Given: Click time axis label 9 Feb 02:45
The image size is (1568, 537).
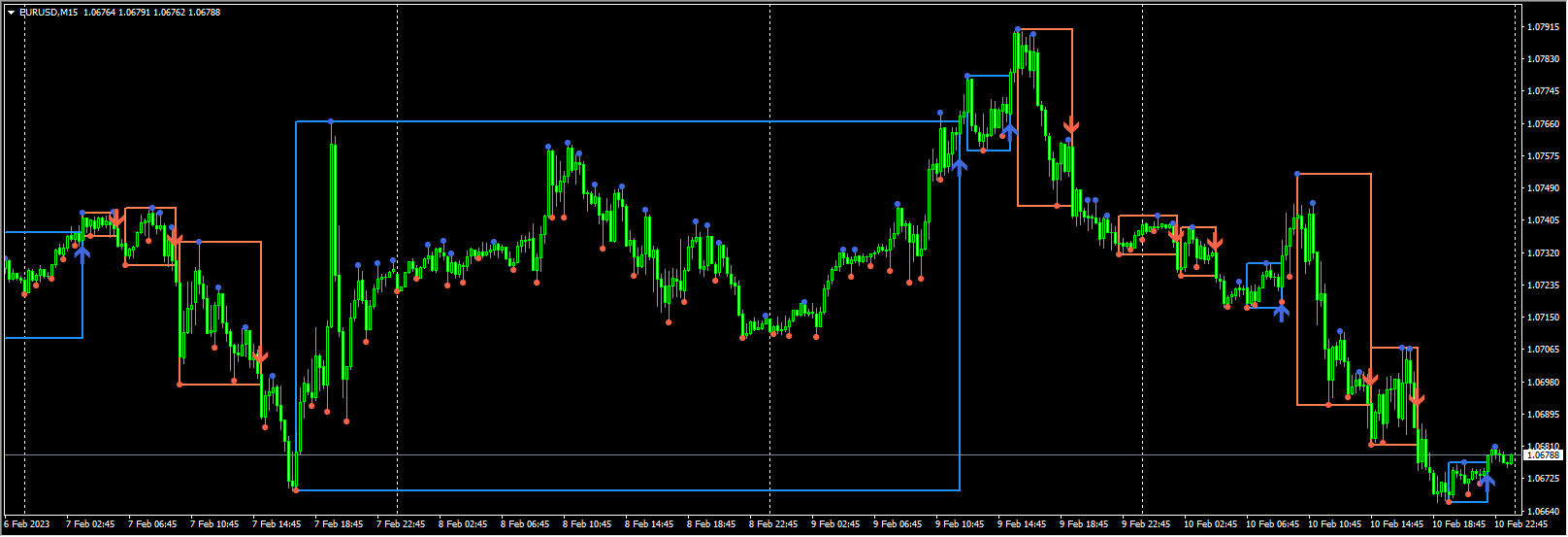Looking at the screenshot, I should click(x=835, y=524).
